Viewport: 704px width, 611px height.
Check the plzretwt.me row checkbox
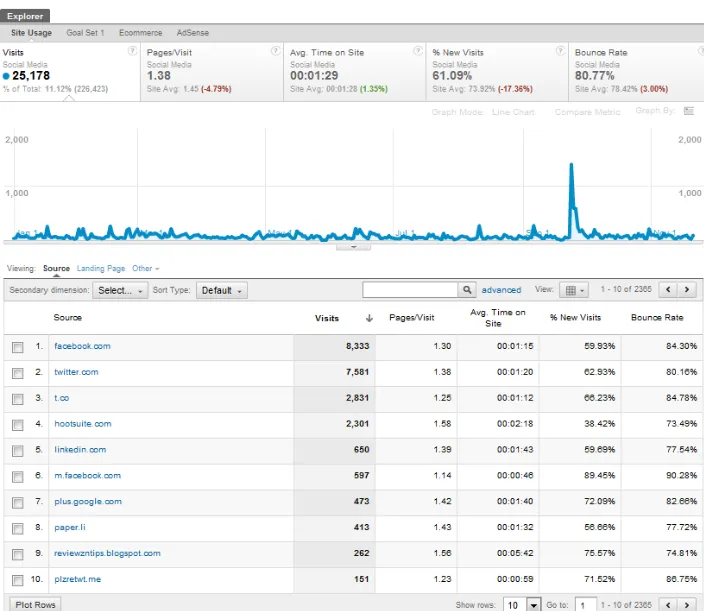pos(18,580)
